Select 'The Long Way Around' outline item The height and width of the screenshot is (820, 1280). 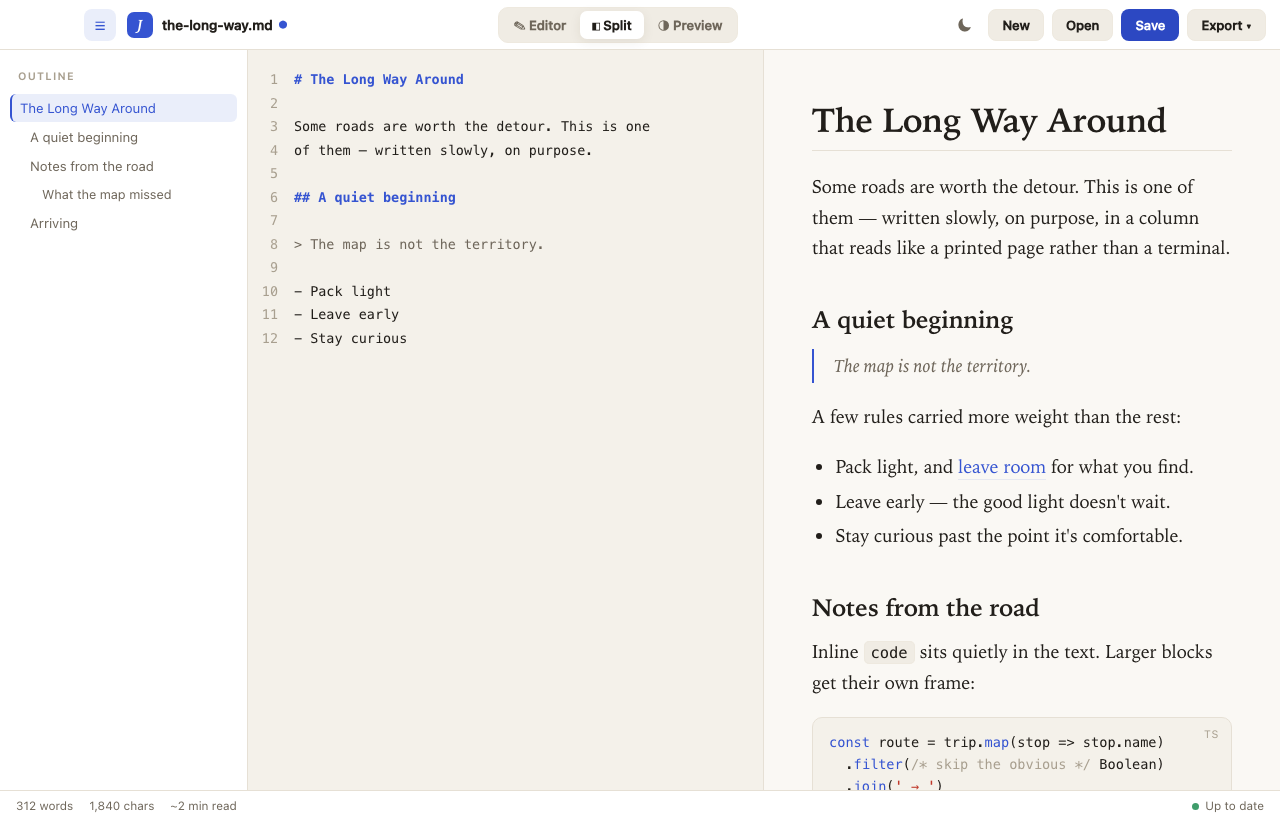124,108
